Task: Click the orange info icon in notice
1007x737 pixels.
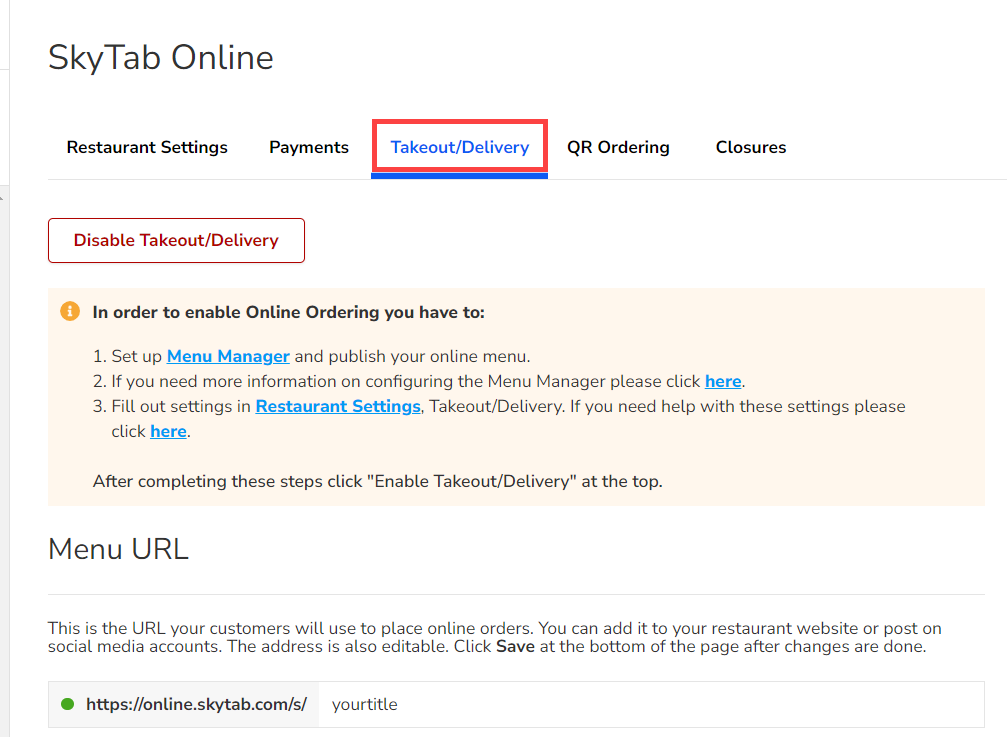Action: [x=70, y=311]
